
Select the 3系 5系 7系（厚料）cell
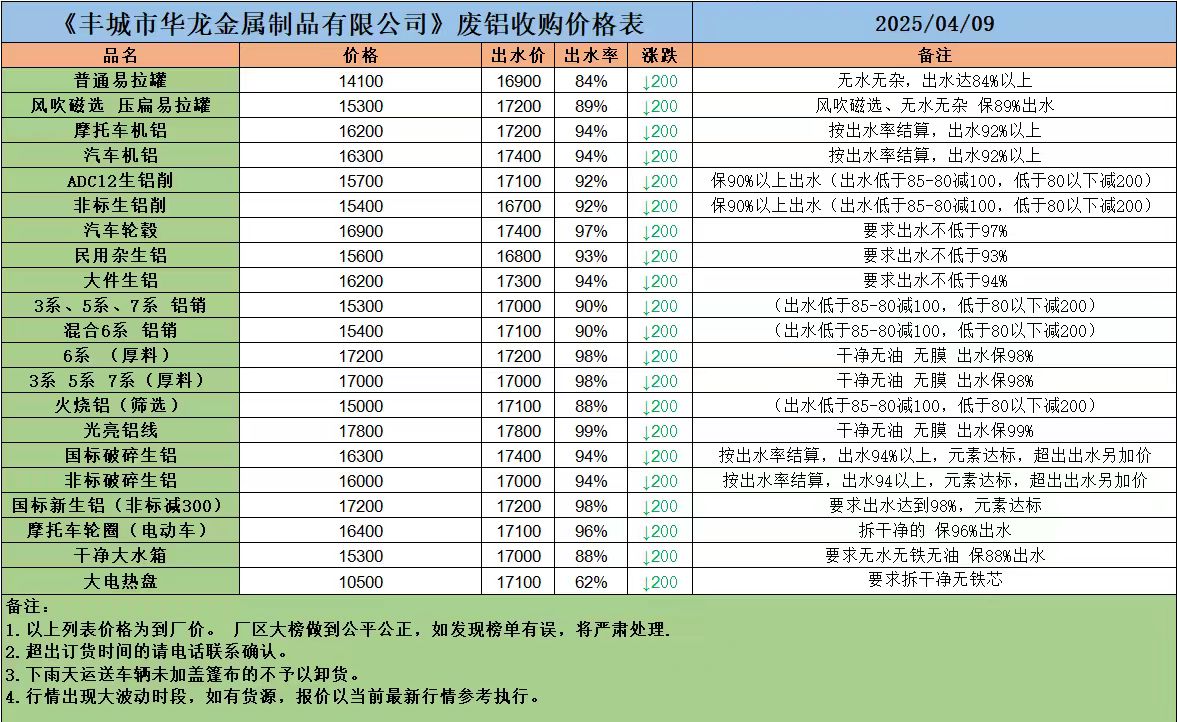(121, 381)
